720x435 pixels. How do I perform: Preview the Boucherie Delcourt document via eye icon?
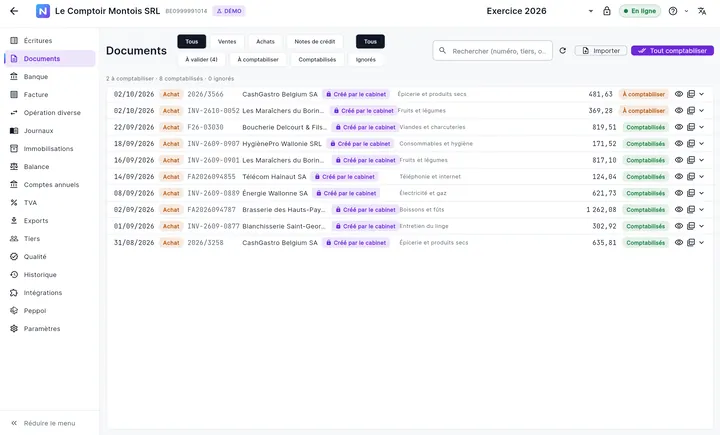(x=679, y=127)
